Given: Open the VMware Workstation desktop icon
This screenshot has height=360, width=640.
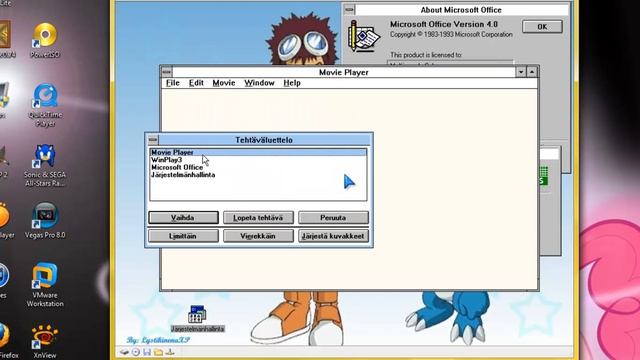Looking at the screenshot, I should (x=45, y=285).
